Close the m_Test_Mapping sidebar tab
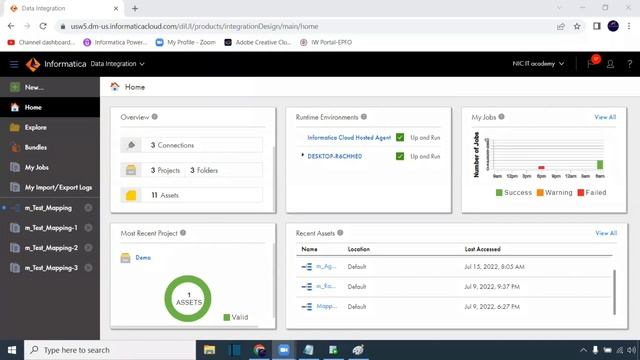This screenshot has height=360, width=640. tap(88, 208)
